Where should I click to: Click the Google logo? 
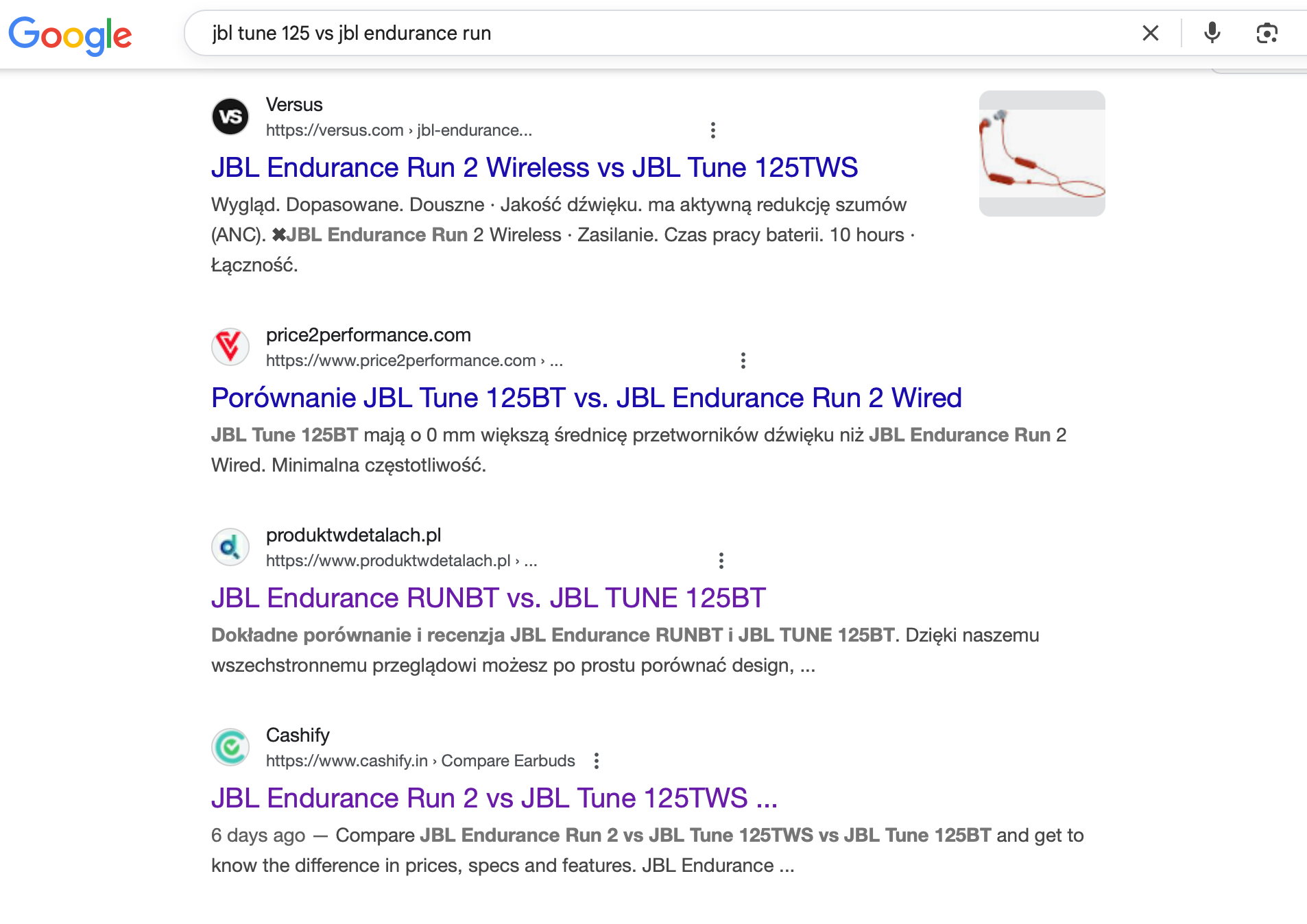(x=70, y=34)
